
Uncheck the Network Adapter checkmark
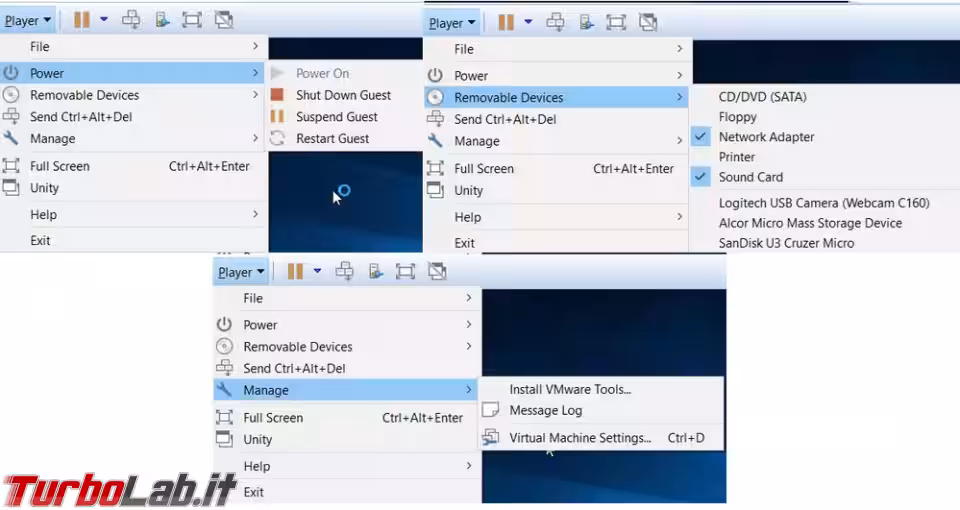(700, 137)
